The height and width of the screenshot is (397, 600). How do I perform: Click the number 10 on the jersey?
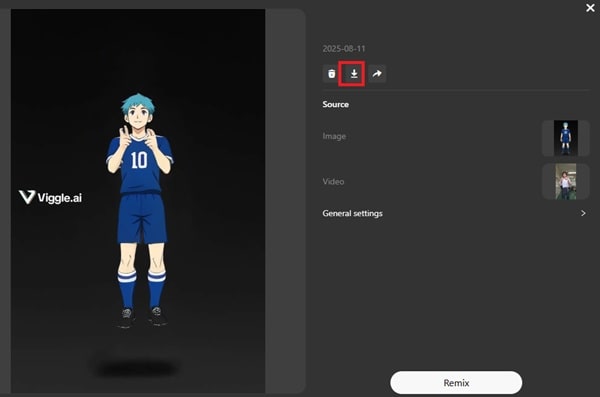(139, 160)
